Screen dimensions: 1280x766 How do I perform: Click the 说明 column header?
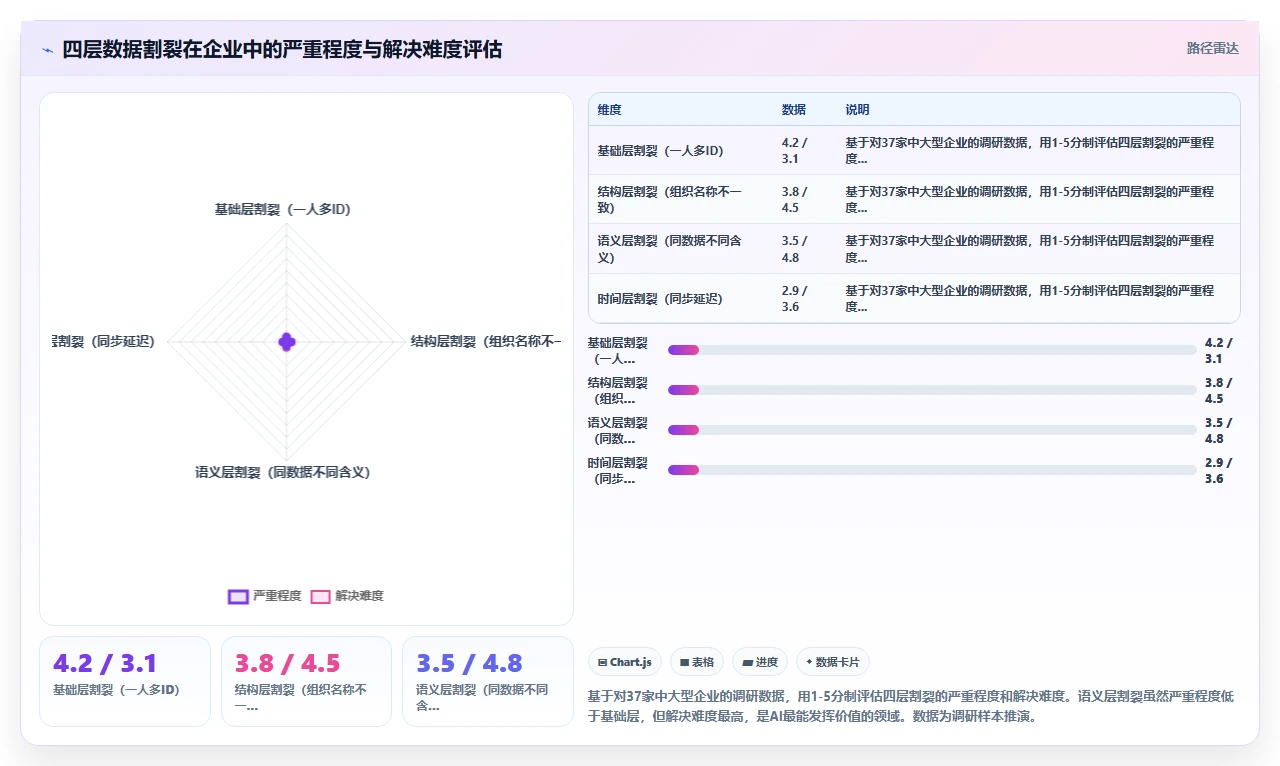857,110
